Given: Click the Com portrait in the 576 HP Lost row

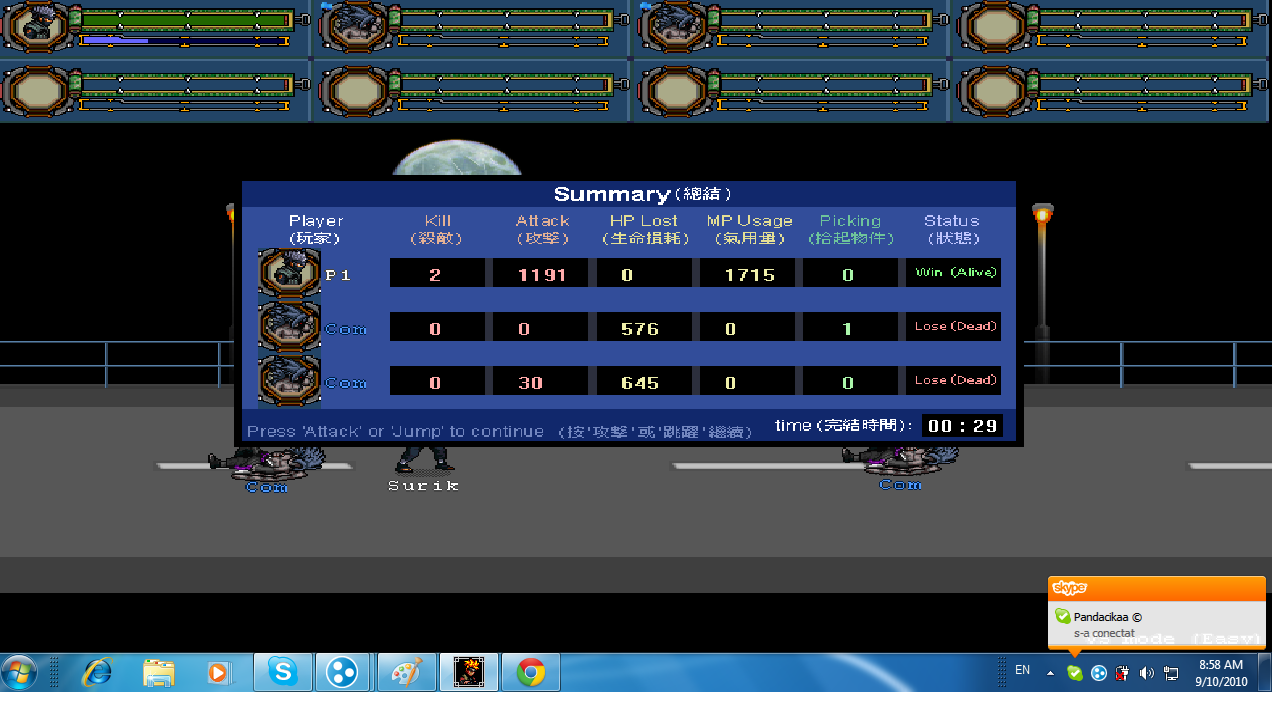Looking at the screenshot, I should coord(289,327).
